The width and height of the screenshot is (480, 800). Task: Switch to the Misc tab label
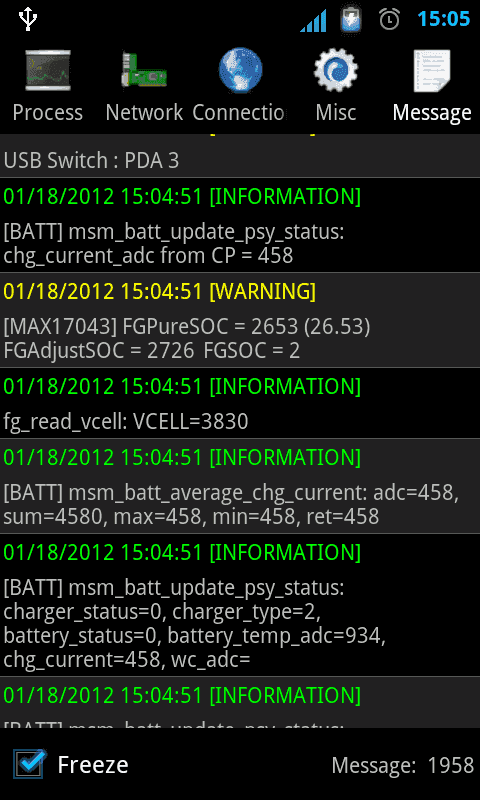pyautogui.click(x=336, y=112)
